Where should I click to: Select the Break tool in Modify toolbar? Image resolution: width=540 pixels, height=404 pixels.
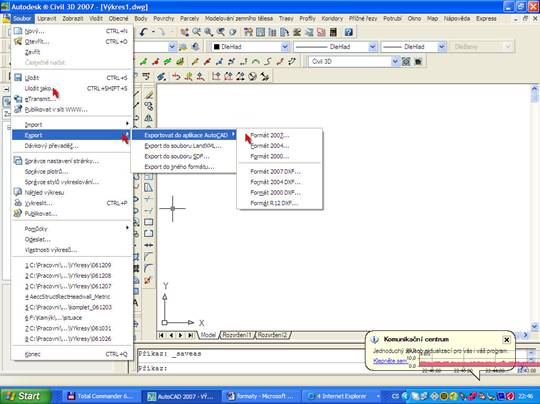[x=148, y=234]
